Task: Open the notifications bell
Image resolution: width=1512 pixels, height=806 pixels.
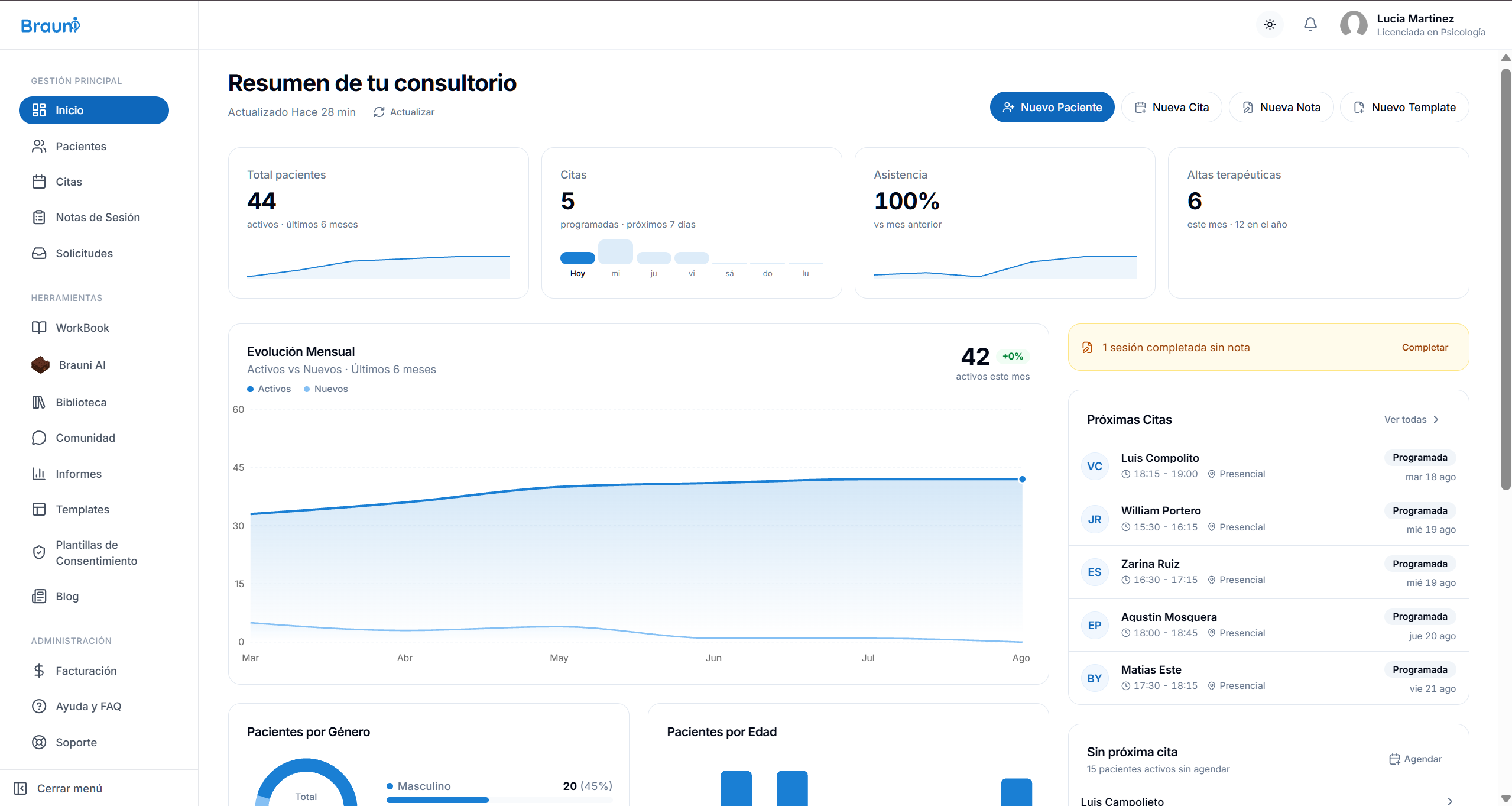Action: 1310,25
